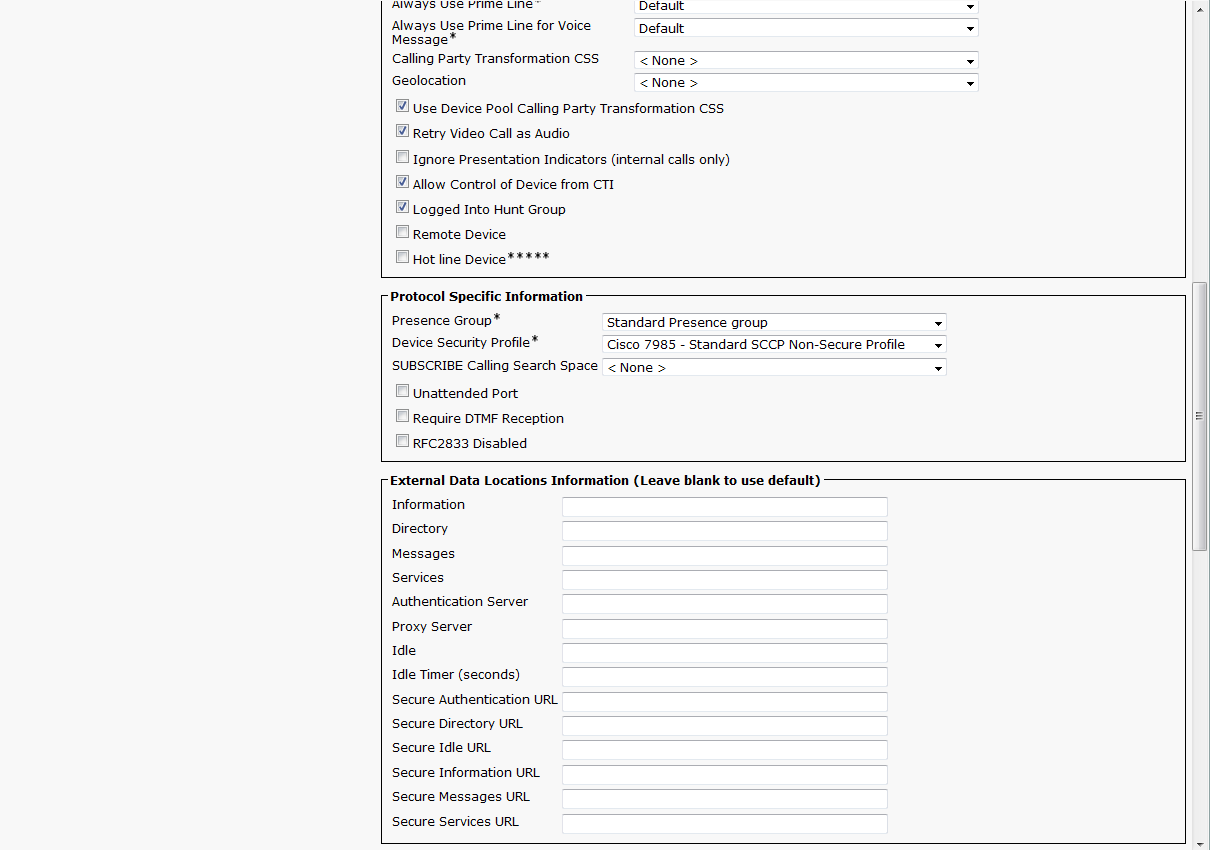Image resolution: width=1210 pixels, height=850 pixels.
Task: Enable the Remote Device checkbox
Action: click(403, 232)
